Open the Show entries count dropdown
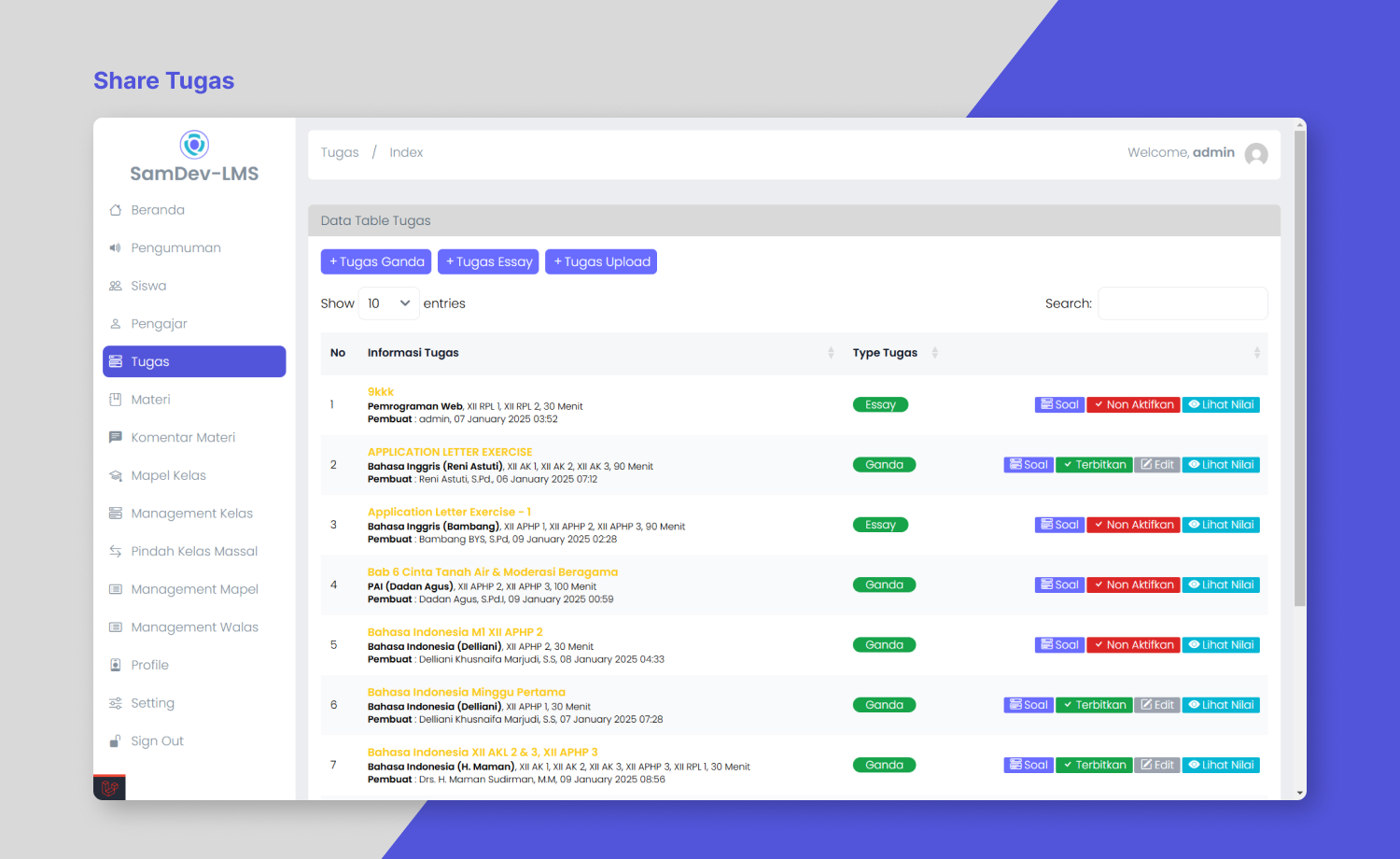Image resolution: width=1400 pixels, height=859 pixels. pos(388,303)
